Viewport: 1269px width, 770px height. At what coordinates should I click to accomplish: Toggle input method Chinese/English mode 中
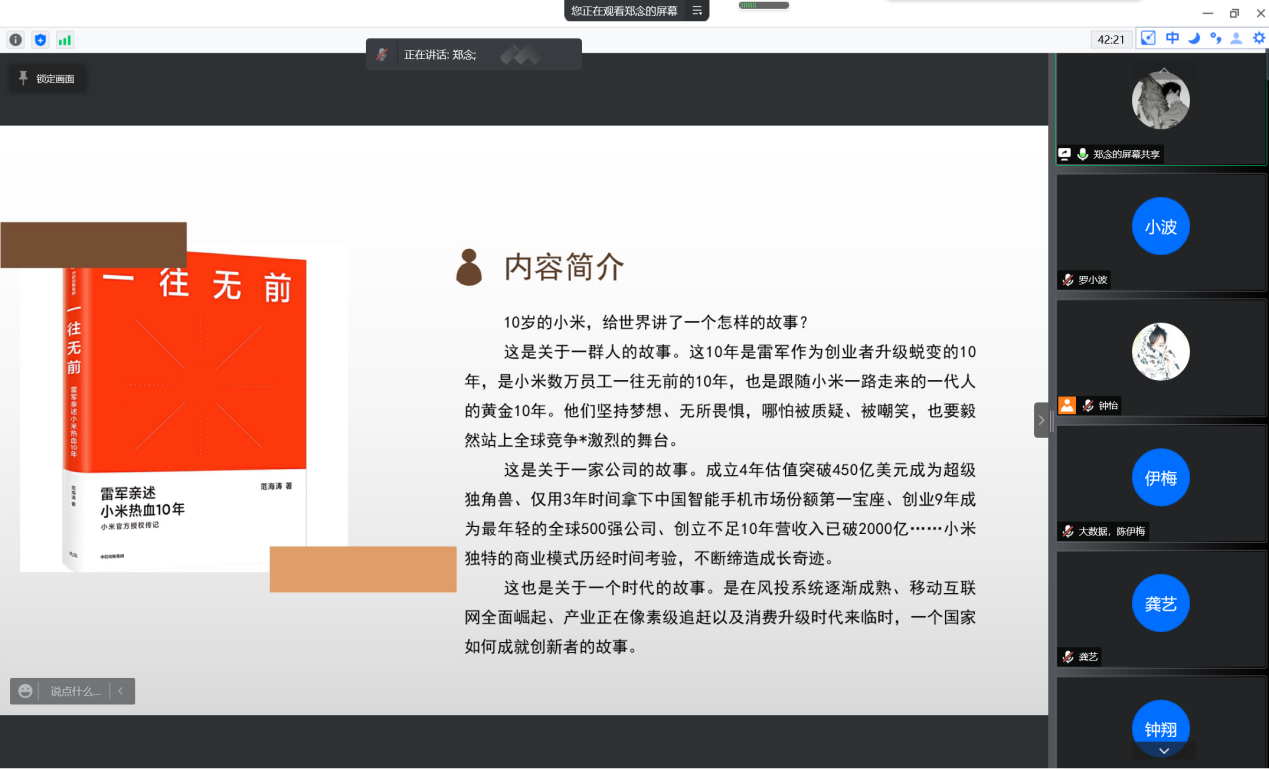tap(1172, 38)
